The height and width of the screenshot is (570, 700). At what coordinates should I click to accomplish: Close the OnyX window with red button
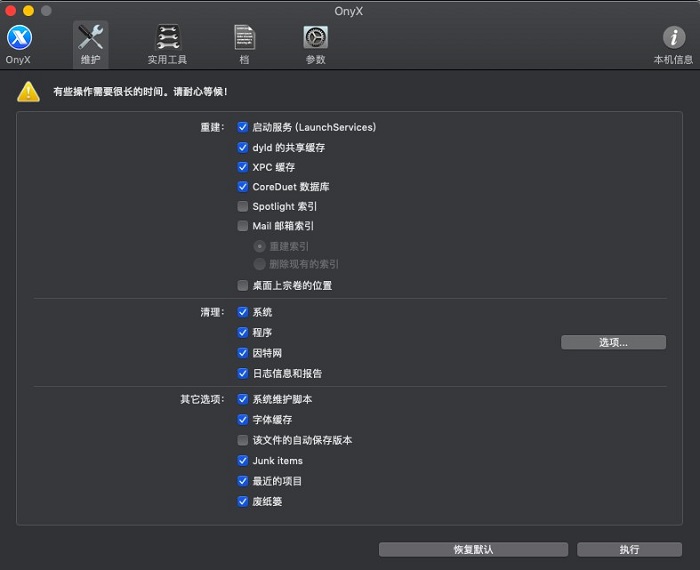(x=11, y=10)
